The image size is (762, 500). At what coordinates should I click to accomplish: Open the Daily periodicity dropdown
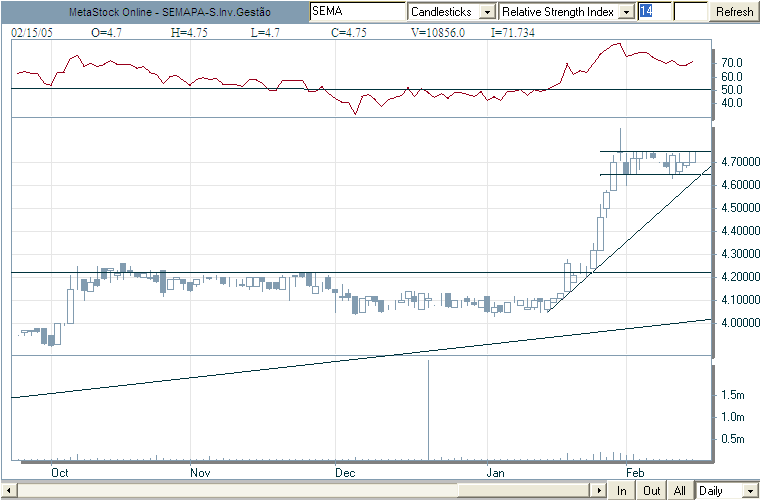pyautogui.click(x=727, y=491)
